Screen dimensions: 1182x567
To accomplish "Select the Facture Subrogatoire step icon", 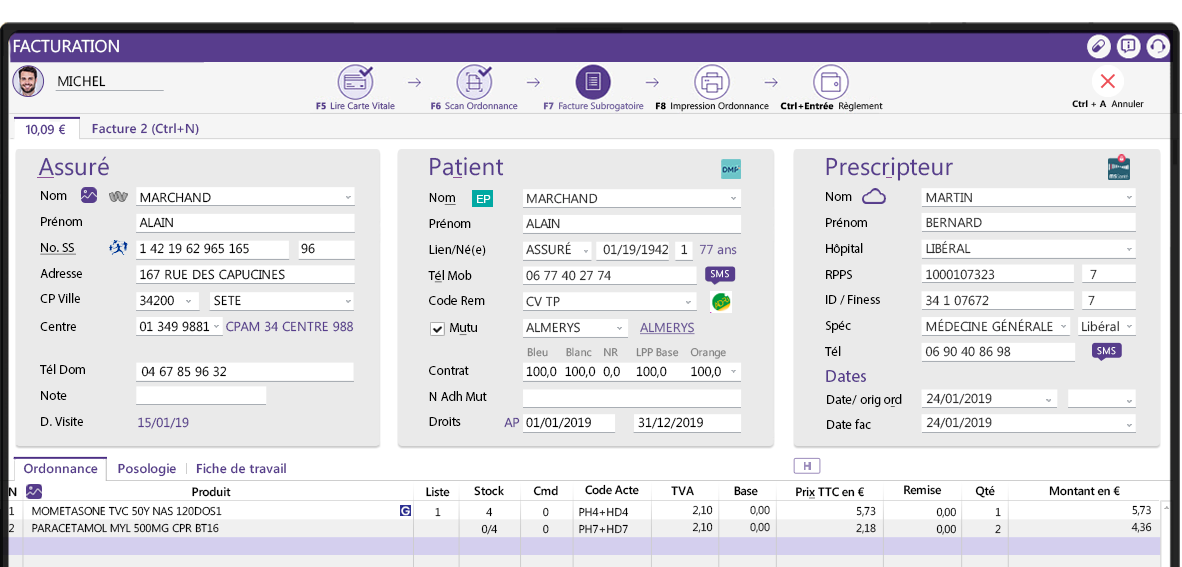I will (x=593, y=81).
